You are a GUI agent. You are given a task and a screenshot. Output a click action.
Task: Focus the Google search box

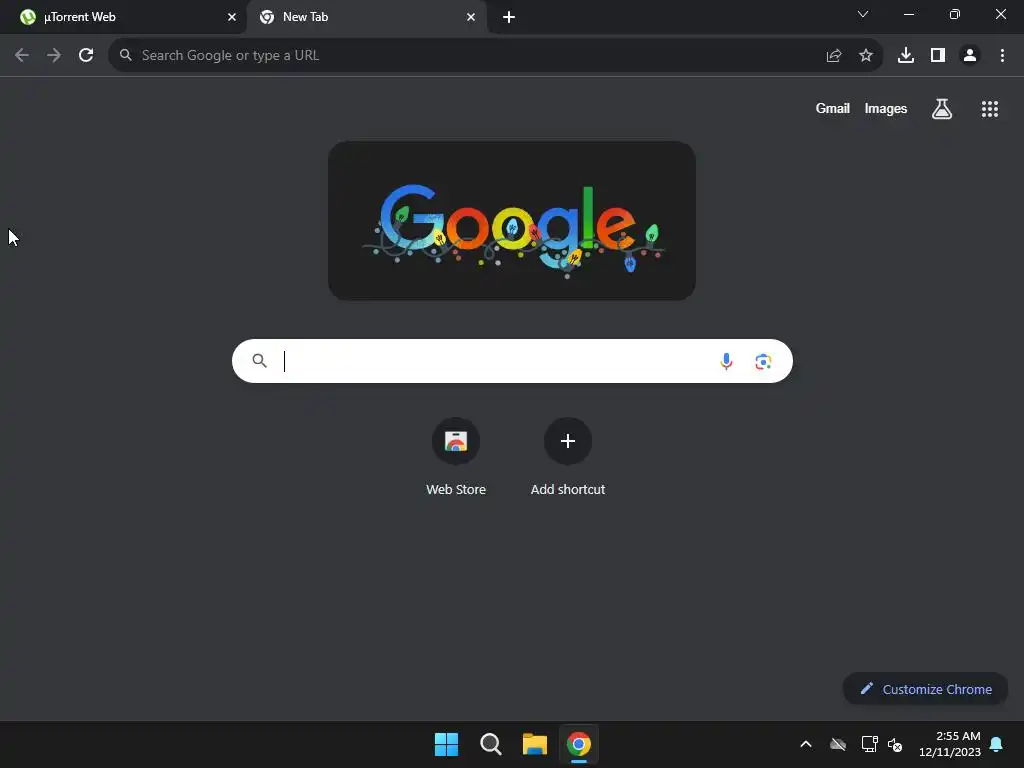pyautogui.click(x=513, y=361)
